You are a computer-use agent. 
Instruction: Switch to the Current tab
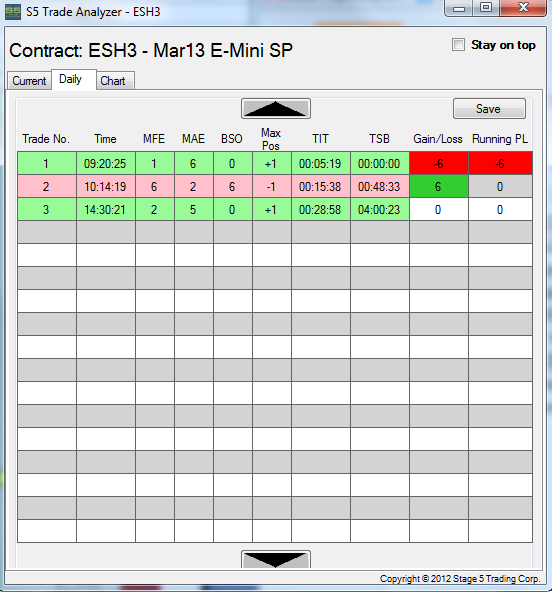point(29,81)
